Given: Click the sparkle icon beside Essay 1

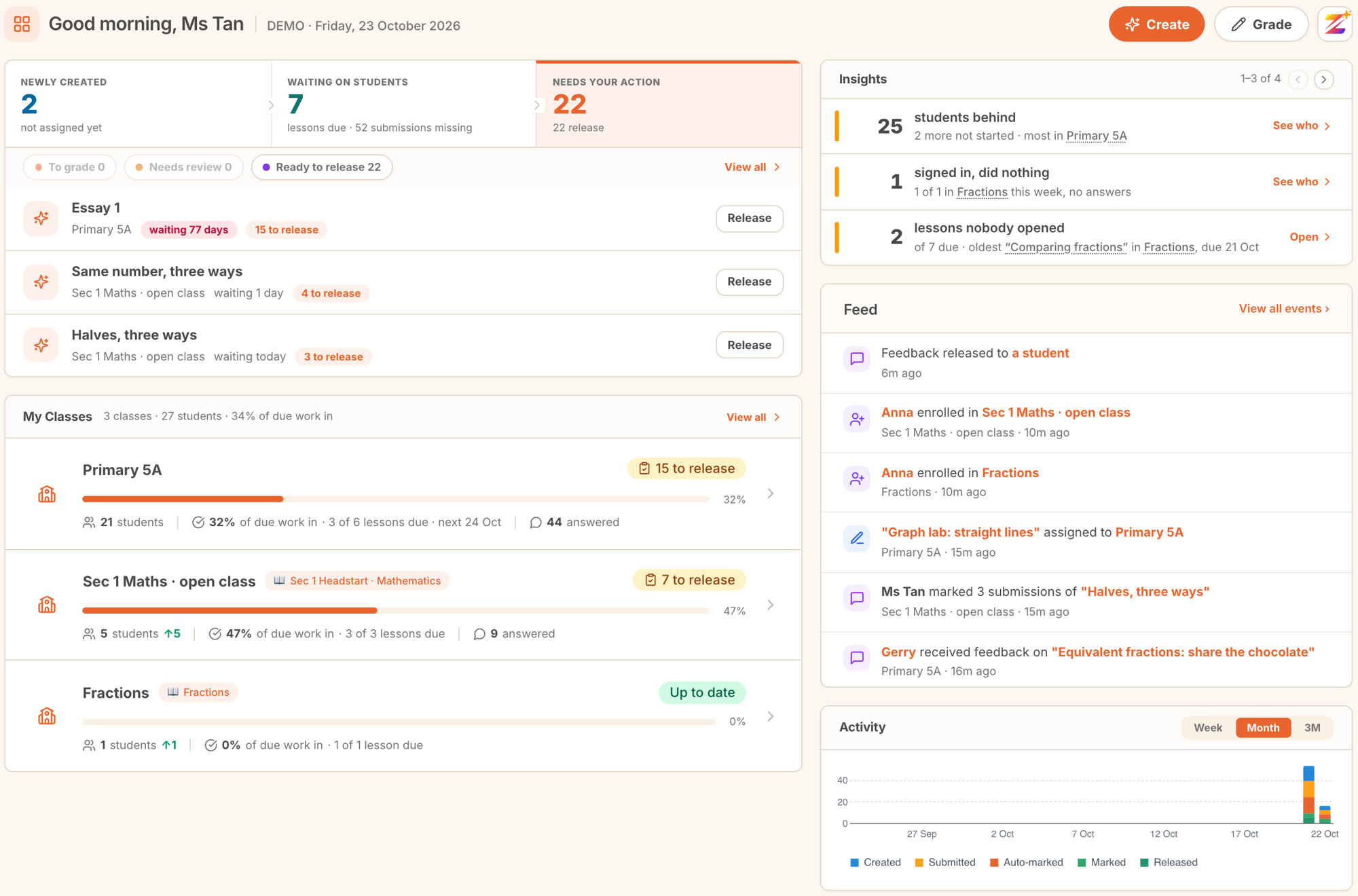Looking at the screenshot, I should coord(41,219).
